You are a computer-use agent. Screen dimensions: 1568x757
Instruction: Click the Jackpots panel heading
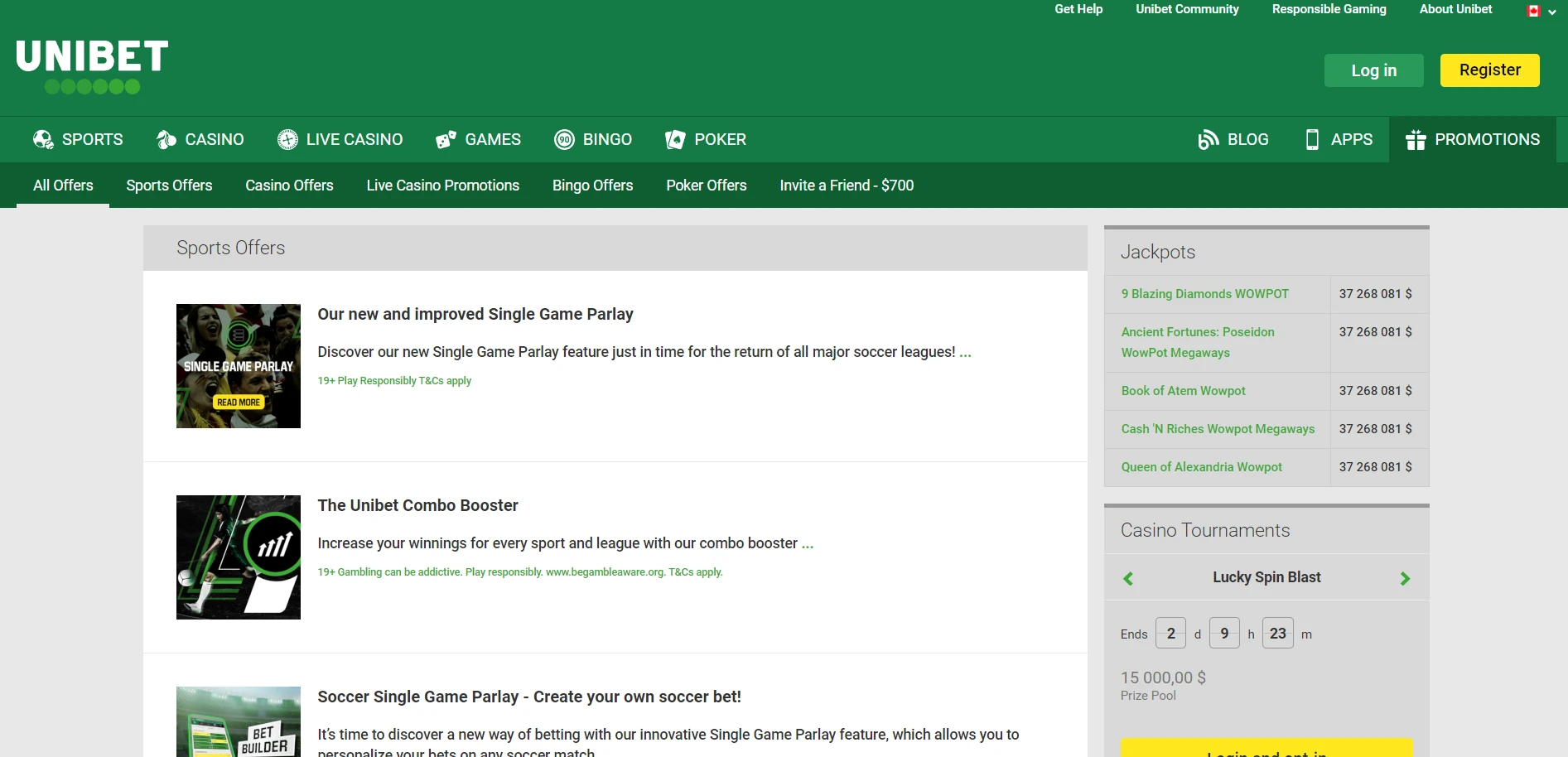tap(1157, 252)
